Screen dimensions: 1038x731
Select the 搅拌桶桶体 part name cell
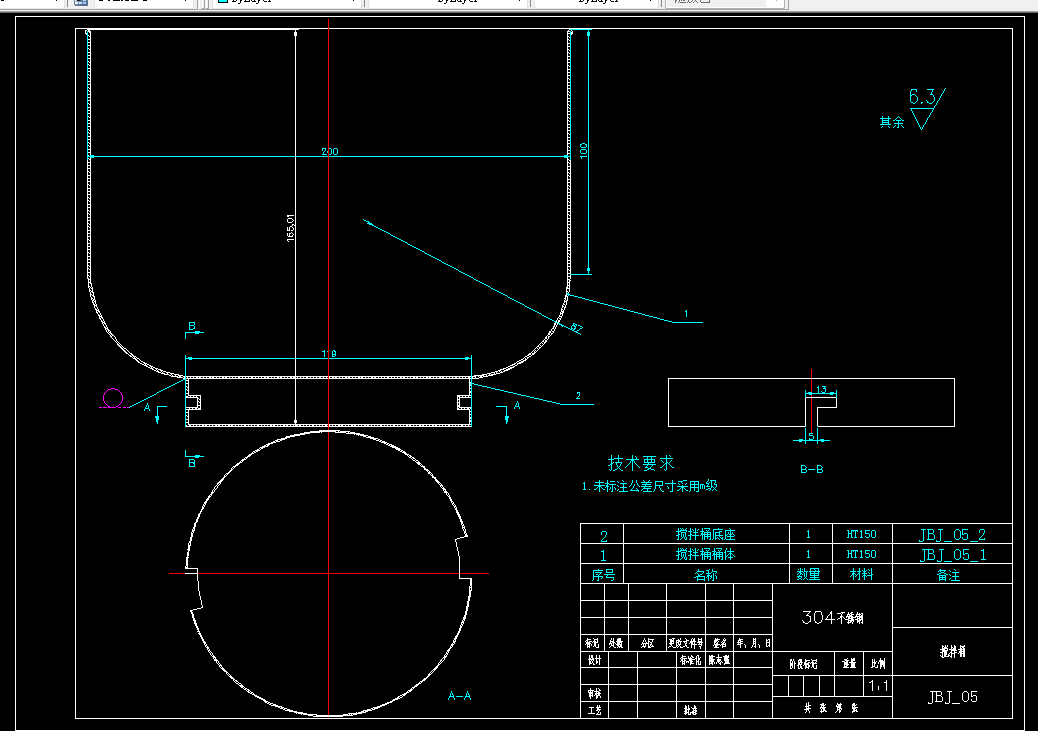point(706,554)
